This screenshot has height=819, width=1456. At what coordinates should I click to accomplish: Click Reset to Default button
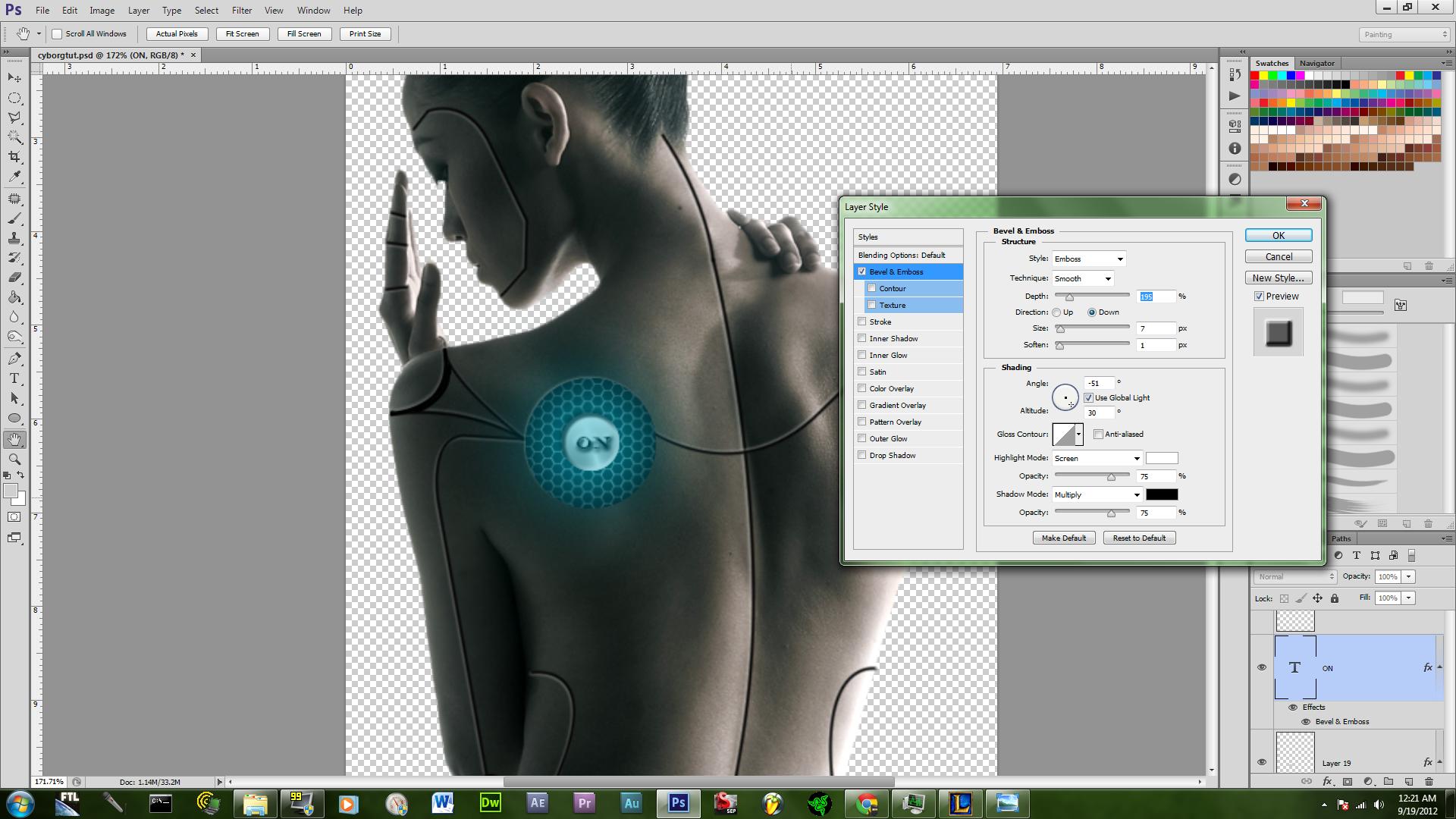click(x=1140, y=538)
